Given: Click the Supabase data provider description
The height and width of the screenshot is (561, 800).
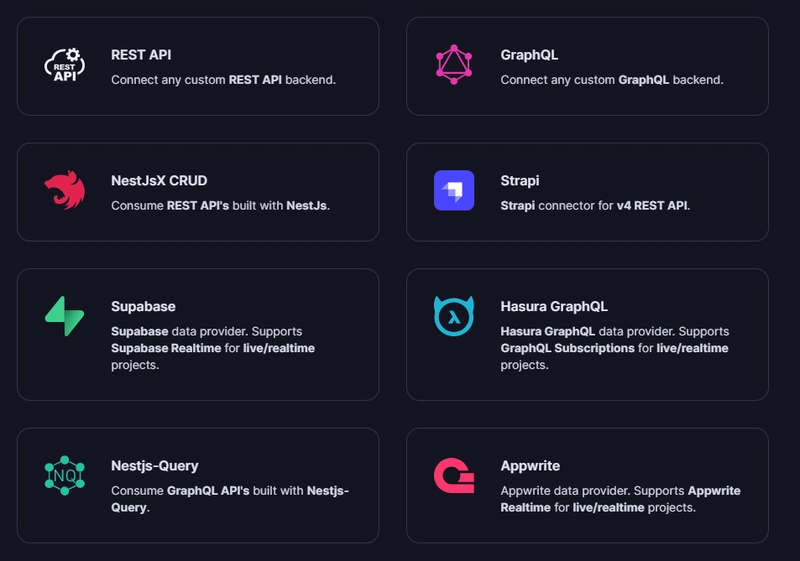Looking at the screenshot, I should (213, 348).
